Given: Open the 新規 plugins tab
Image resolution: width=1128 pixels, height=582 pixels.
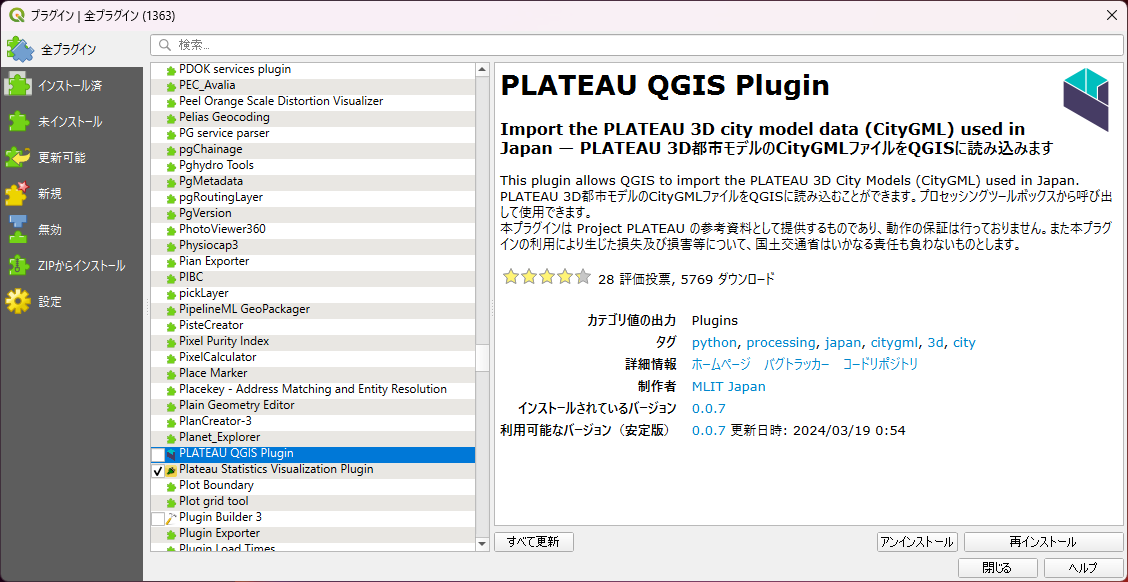Looking at the screenshot, I should (x=72, y=194).
